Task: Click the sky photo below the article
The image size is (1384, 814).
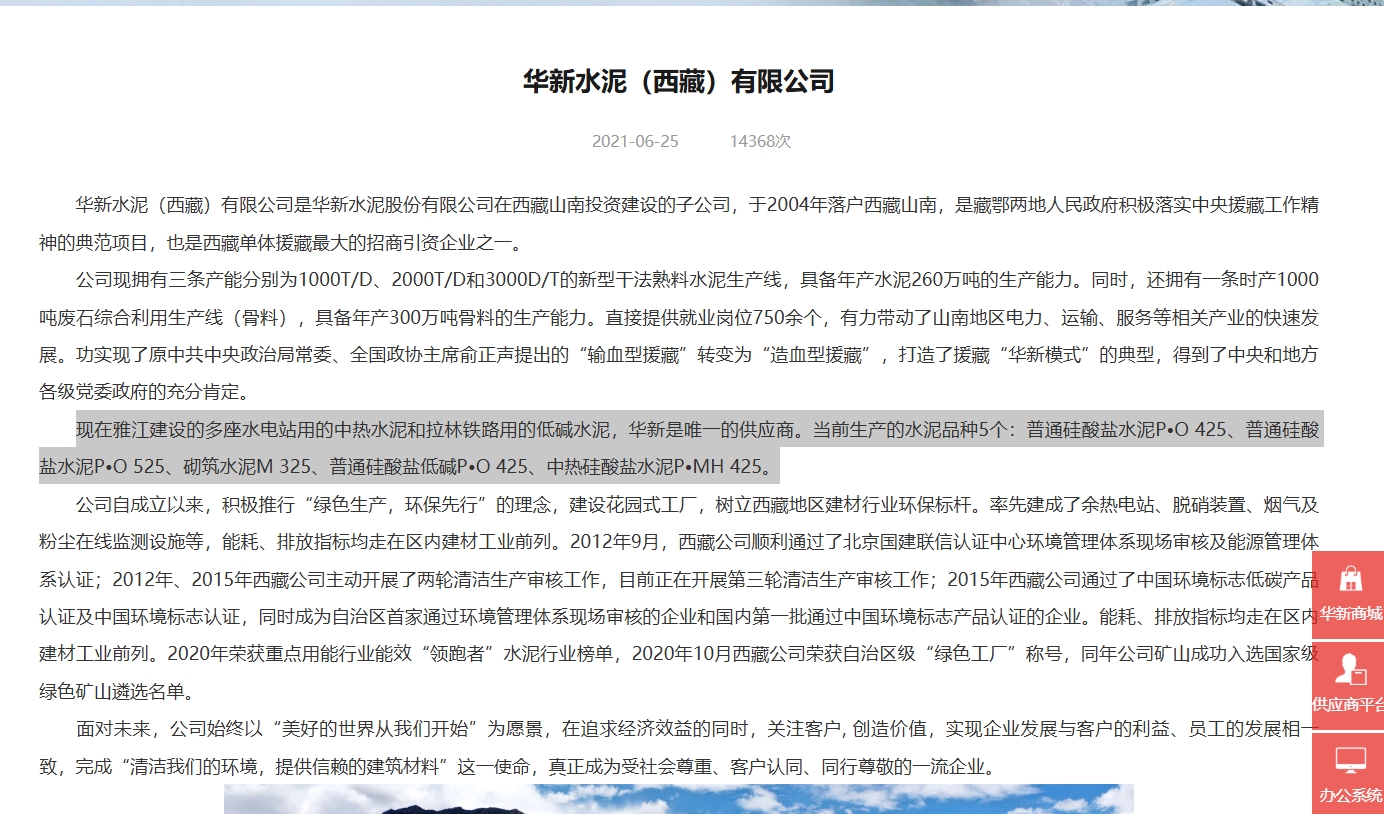Action: (679, 799)
